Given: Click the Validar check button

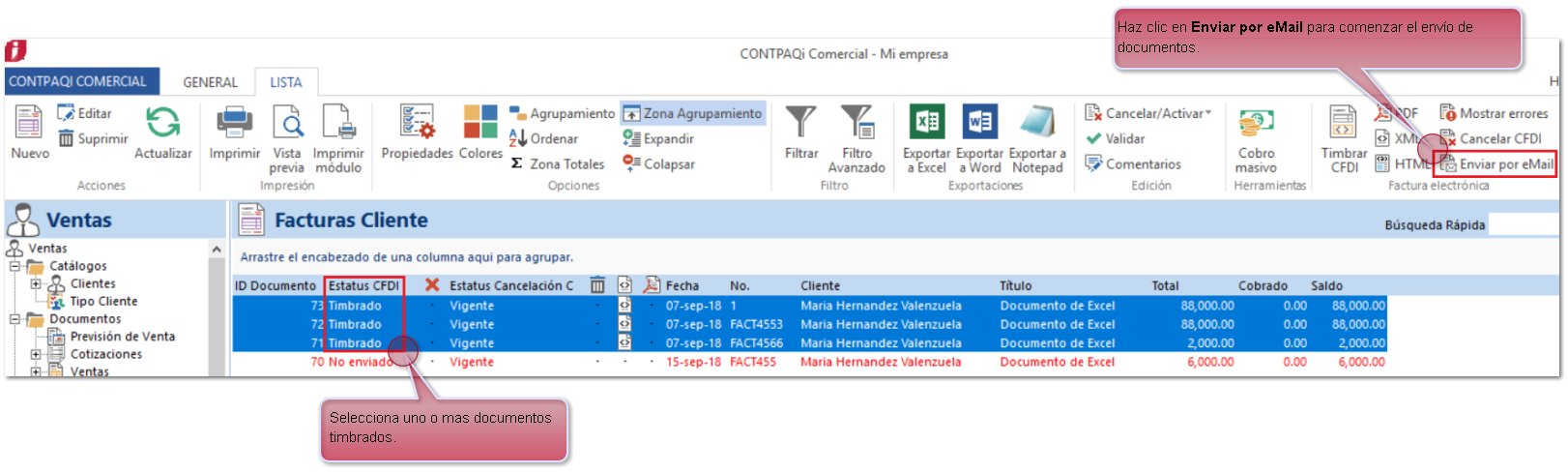Looking at the screenshot, I should coord(1115,138).
